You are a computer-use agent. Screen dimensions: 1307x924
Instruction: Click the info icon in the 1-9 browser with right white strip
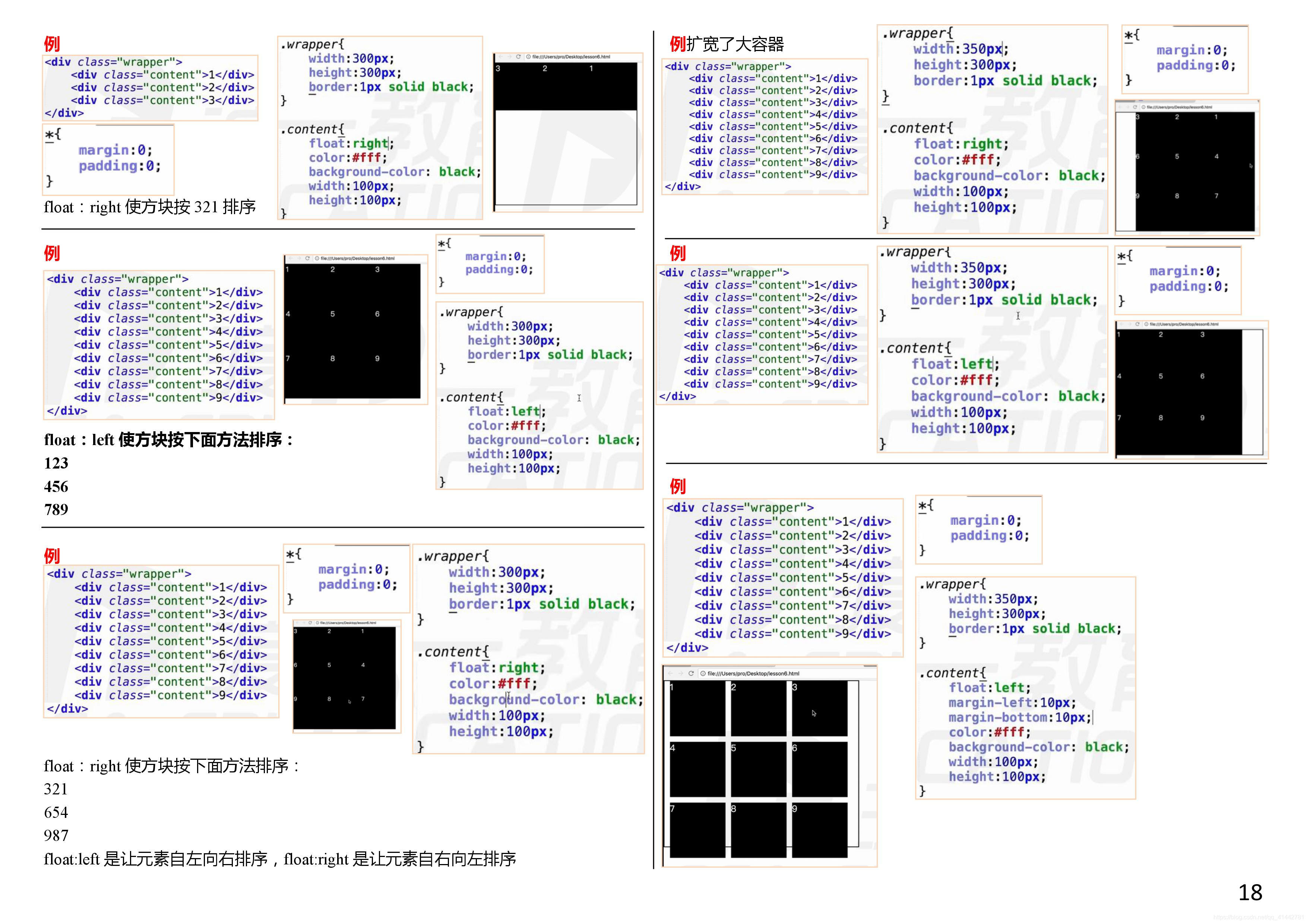(1146, 324)
